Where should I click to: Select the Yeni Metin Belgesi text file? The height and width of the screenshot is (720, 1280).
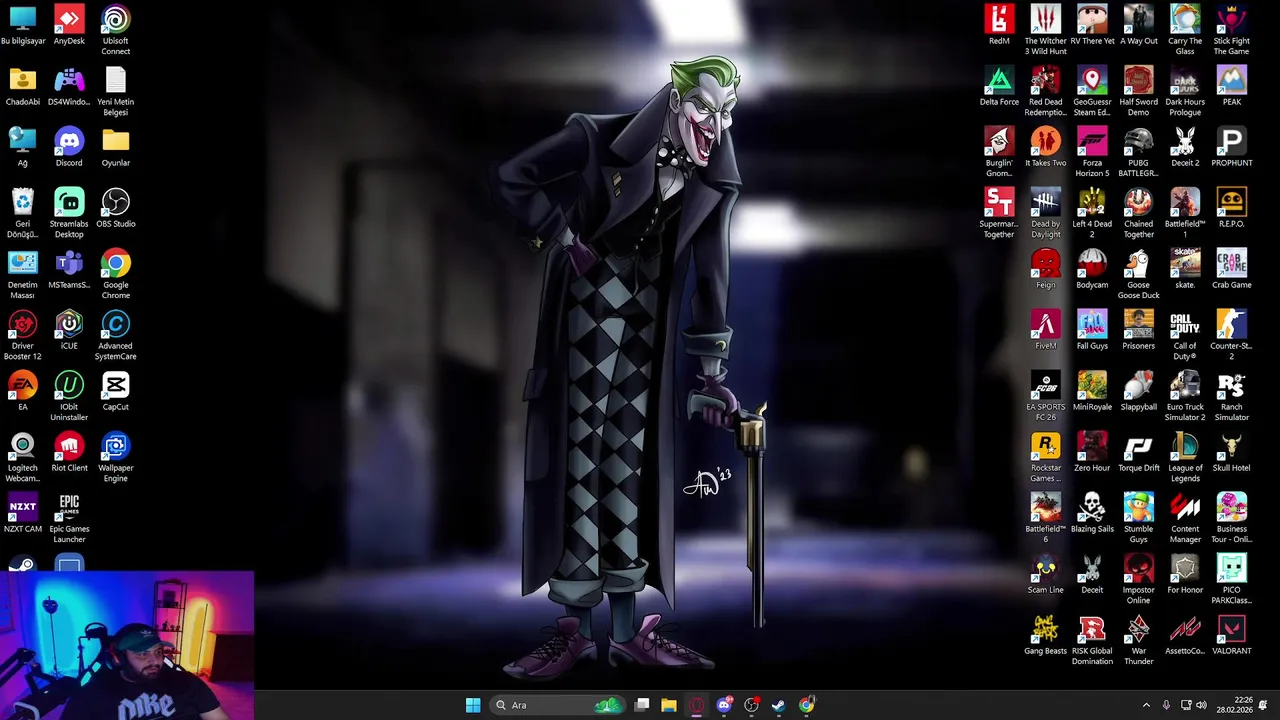115,91
